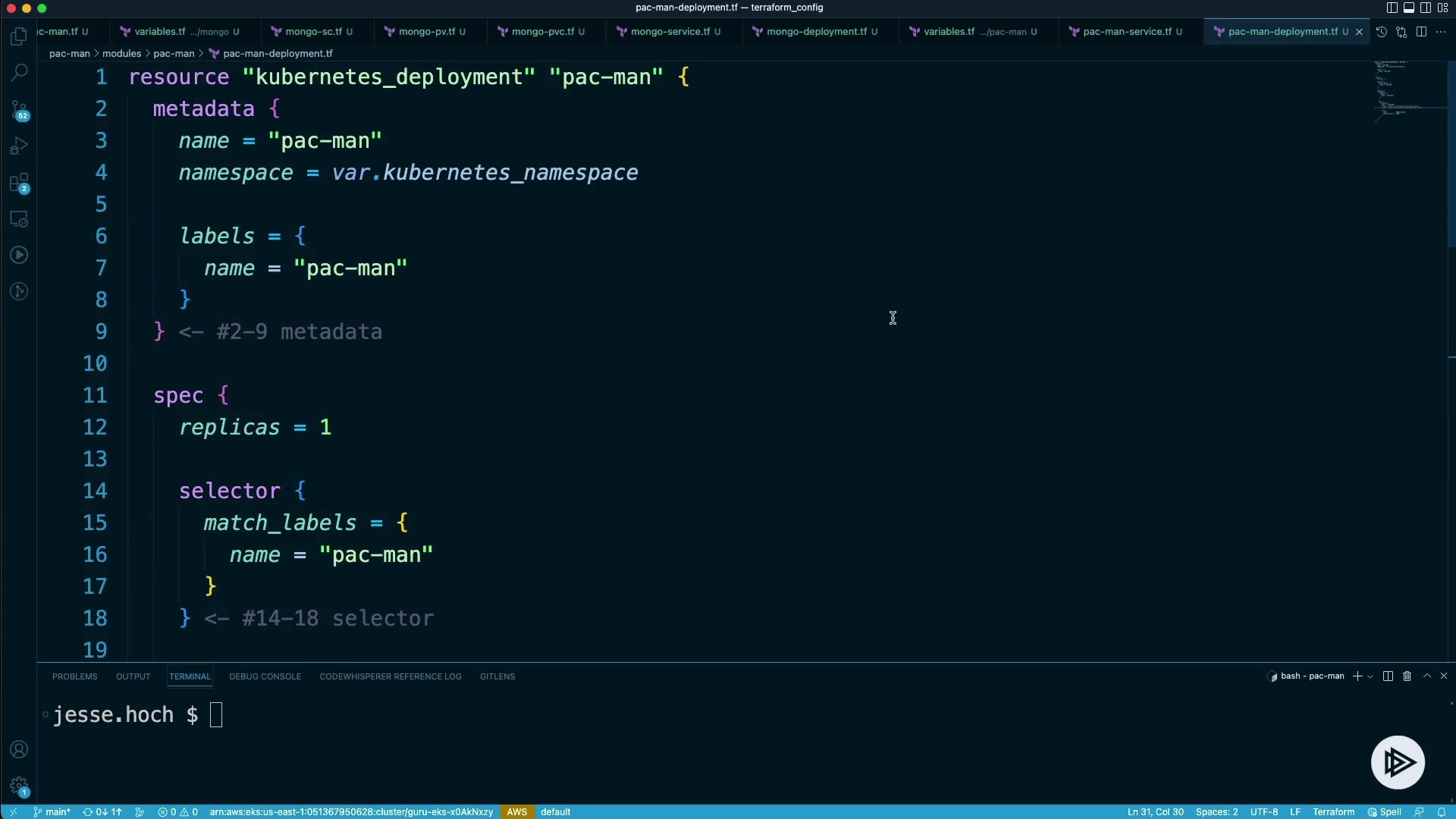Open file timeline history icon
The height and width of the screenshot is (819, 1456).
click(x=1382, y=32)
